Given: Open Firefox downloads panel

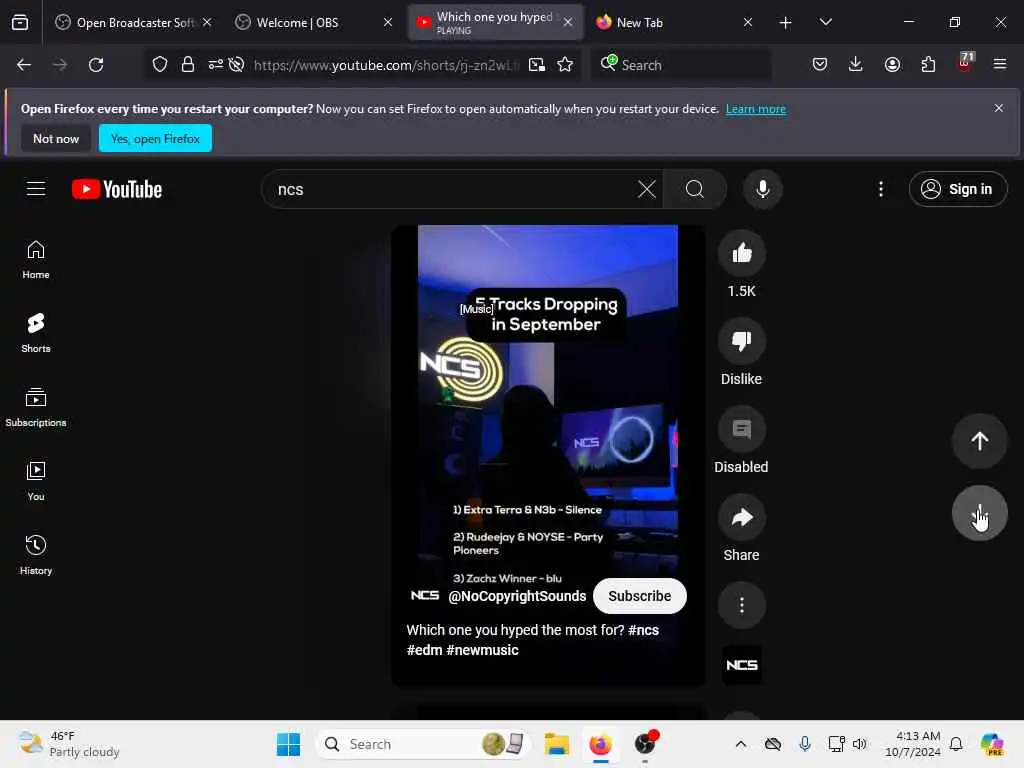Looking at the screenshot, I should coord(856,64).
